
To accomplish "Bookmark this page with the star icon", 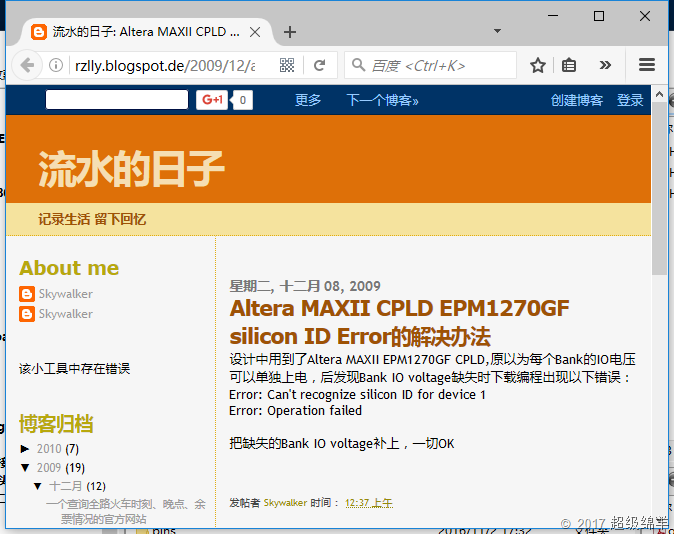I will coord(538,65).
